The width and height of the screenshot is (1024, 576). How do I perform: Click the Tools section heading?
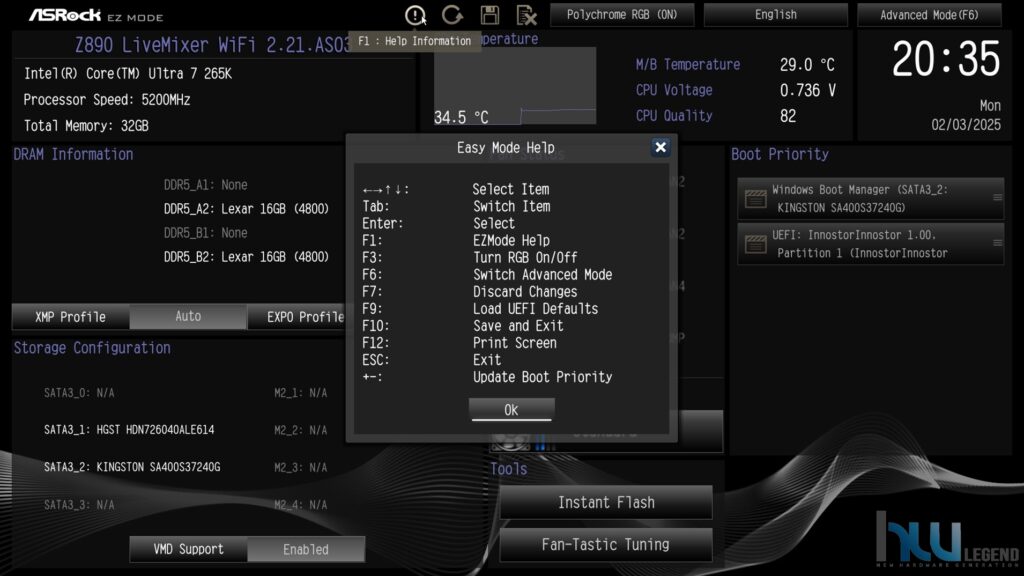coord(508,469)
